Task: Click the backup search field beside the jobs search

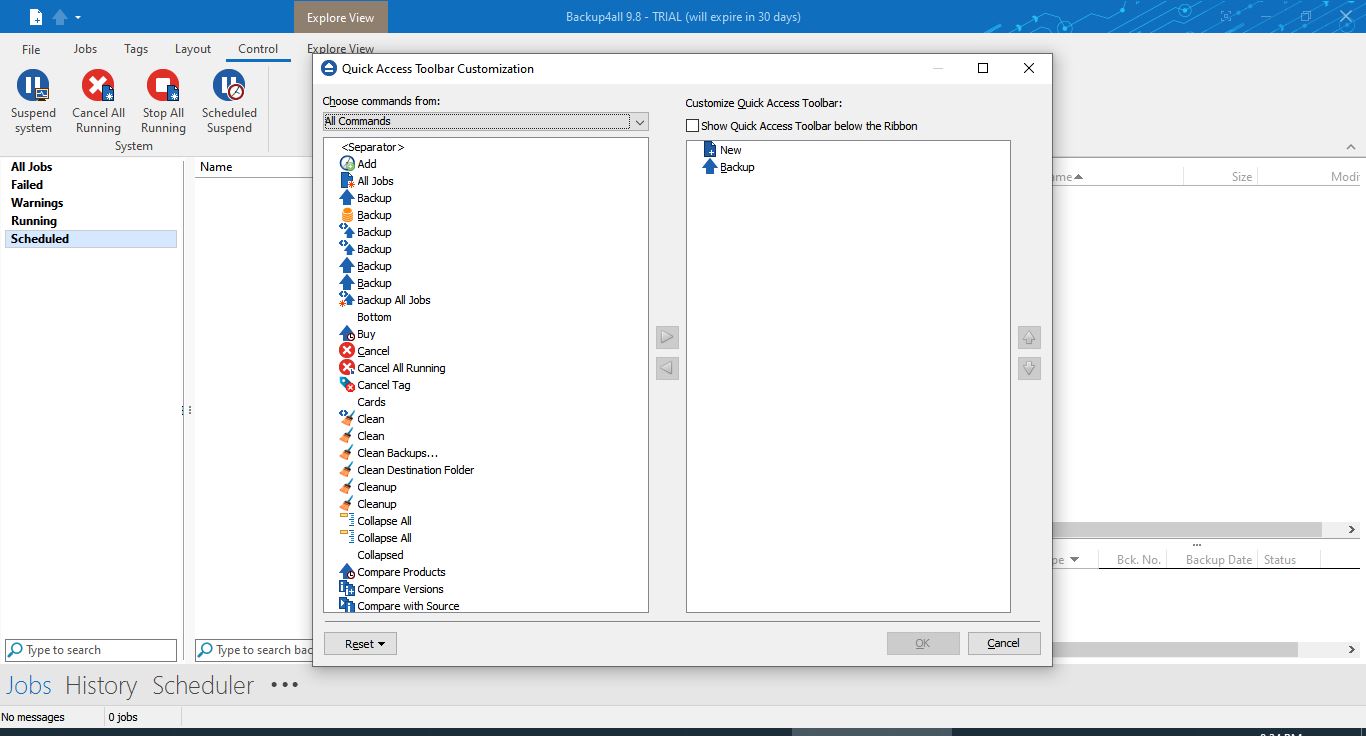Action: 254,650
